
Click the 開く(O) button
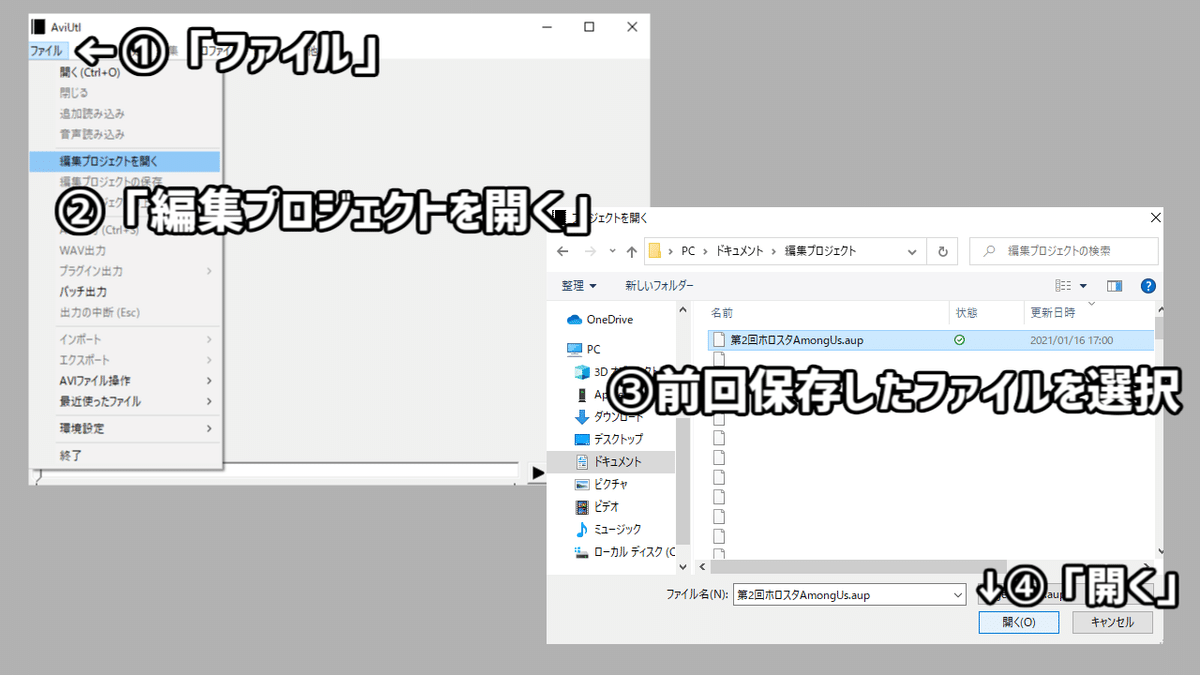point(1018,621)
